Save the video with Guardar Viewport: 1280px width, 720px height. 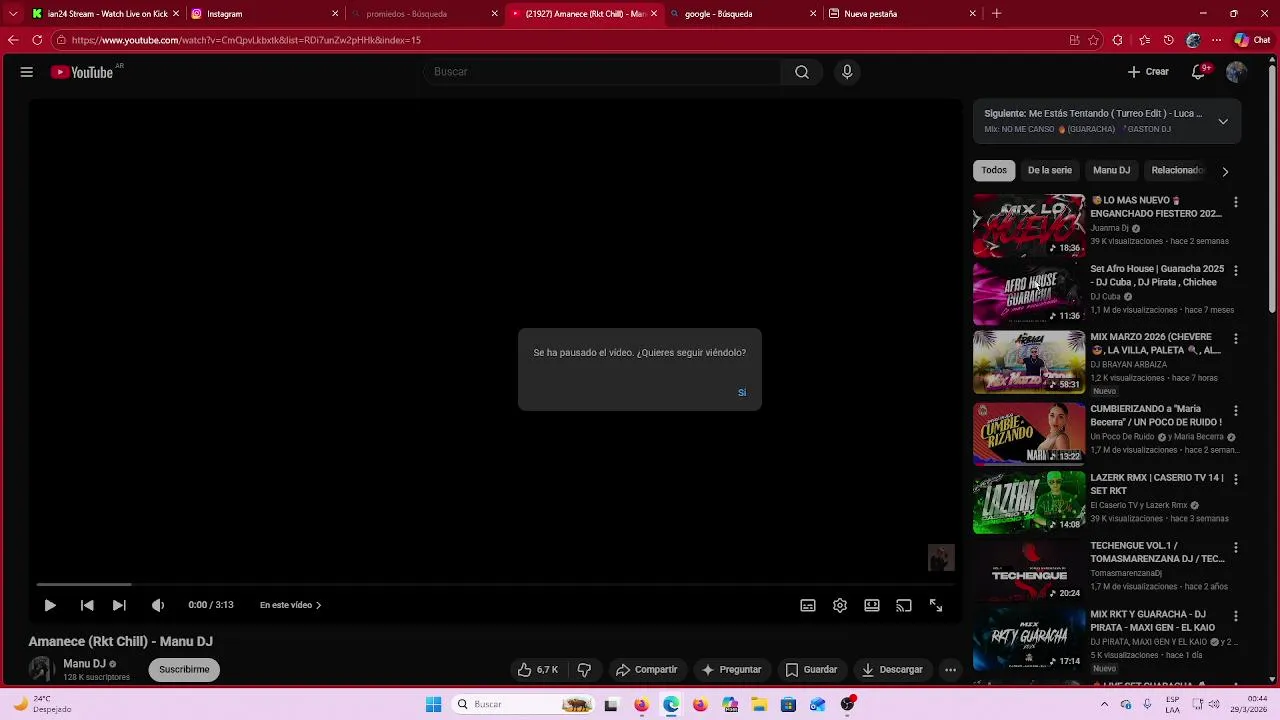tap(811, 670)
